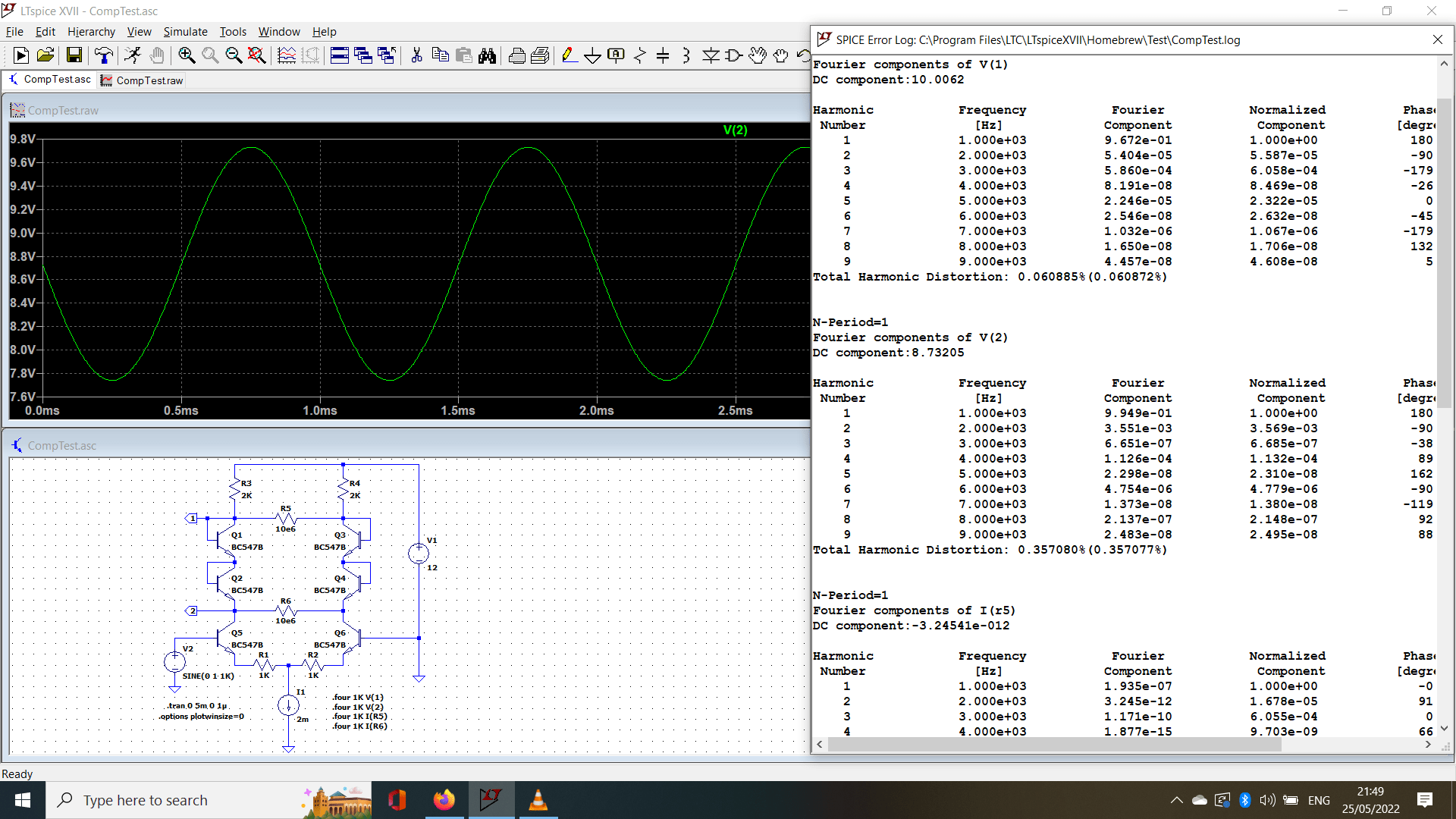
Task: Tile windows horizontally icon
Action: click(340, 55)
